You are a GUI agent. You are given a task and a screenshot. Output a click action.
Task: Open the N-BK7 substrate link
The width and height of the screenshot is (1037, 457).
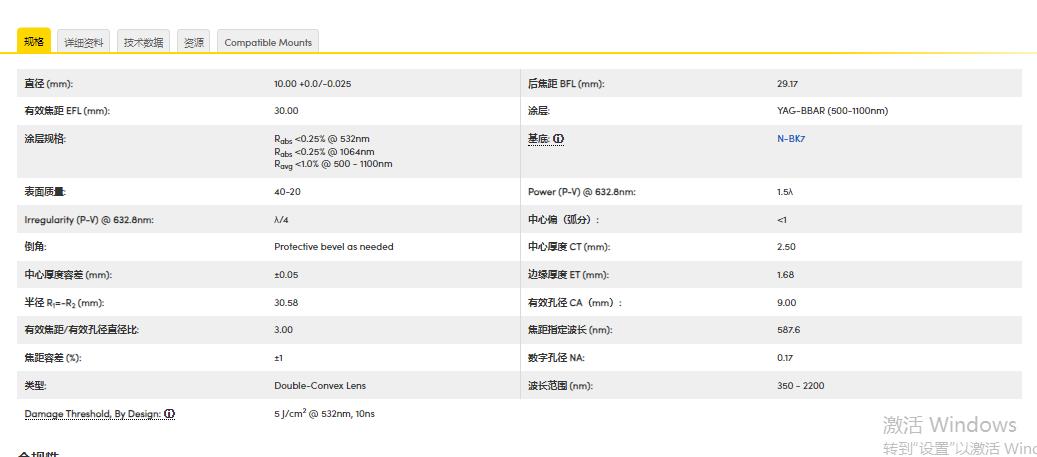[x=790, y=139]
